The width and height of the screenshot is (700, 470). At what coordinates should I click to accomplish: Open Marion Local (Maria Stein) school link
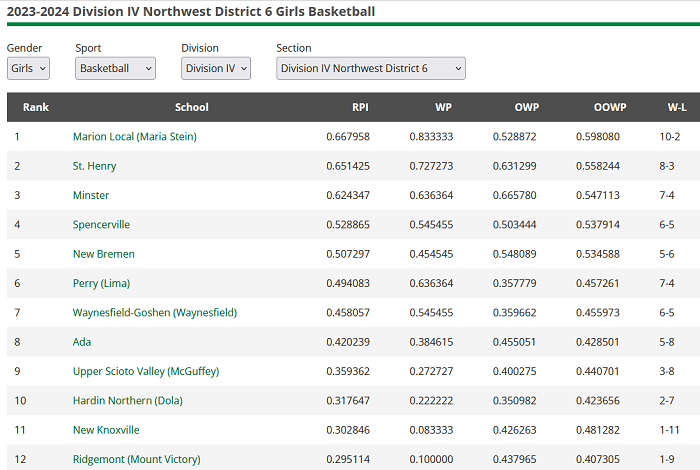[134, 136]
